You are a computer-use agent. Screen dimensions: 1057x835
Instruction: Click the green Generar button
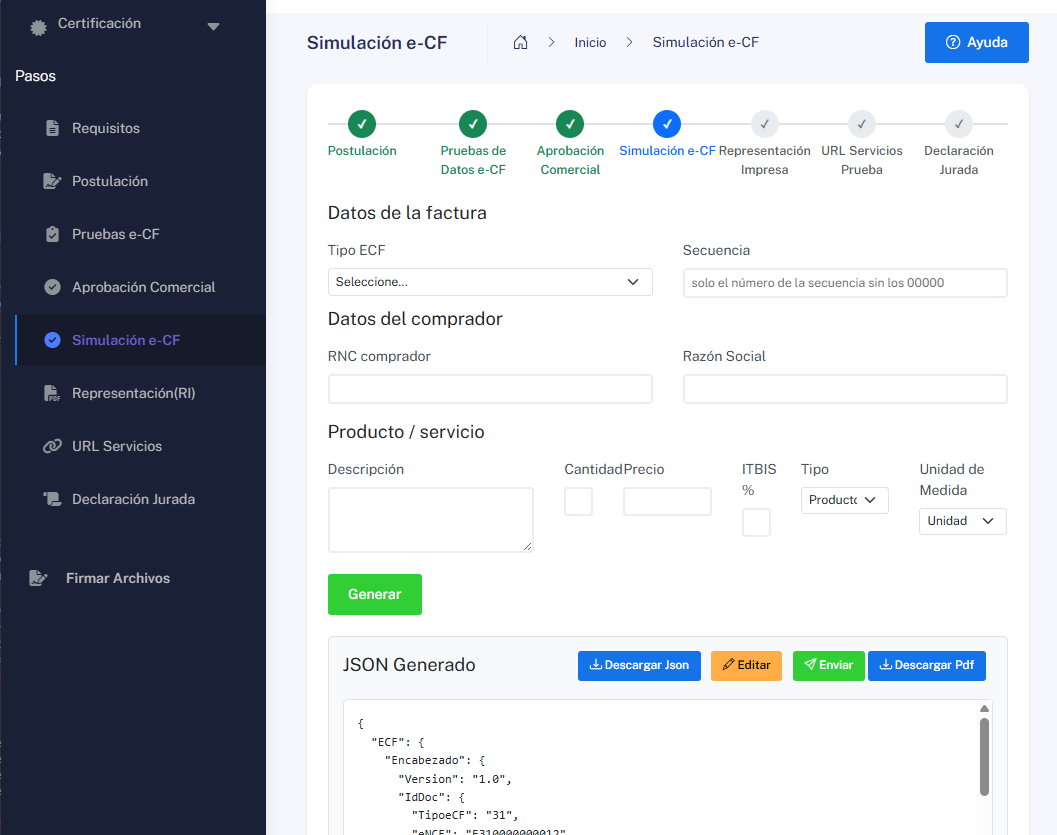click(375, 594)
